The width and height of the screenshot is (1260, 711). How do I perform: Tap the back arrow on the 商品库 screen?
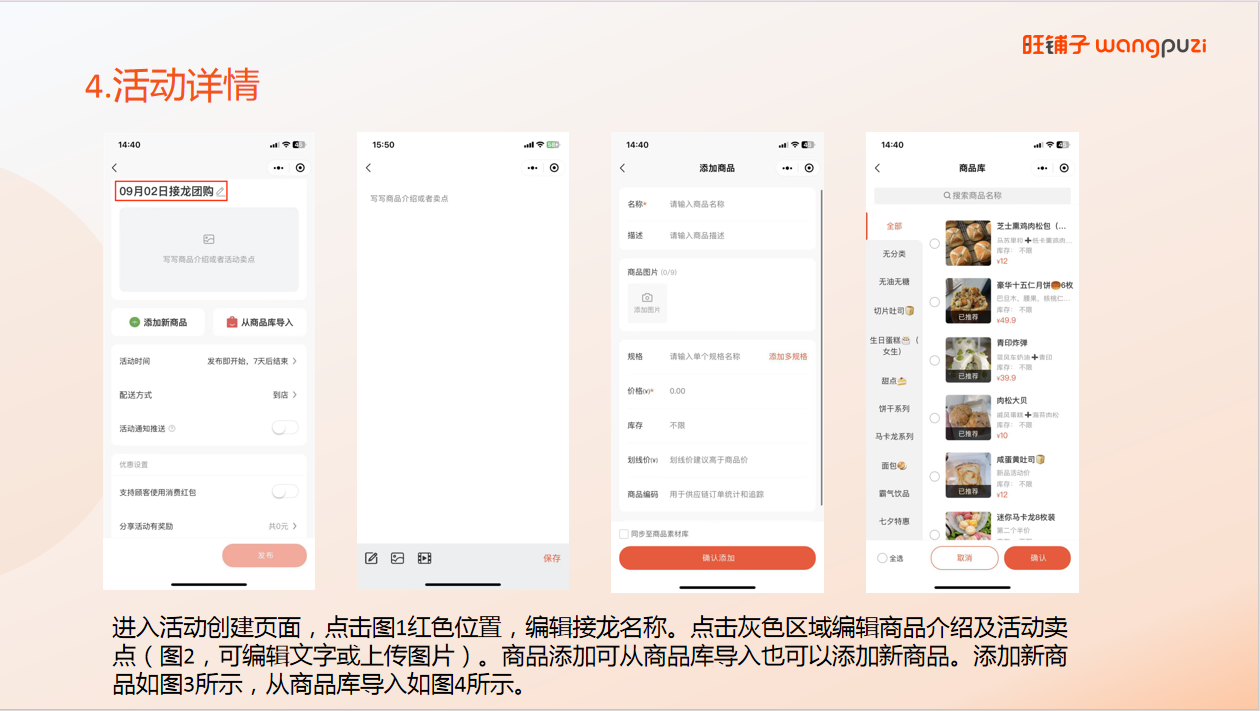pos(877,168)
